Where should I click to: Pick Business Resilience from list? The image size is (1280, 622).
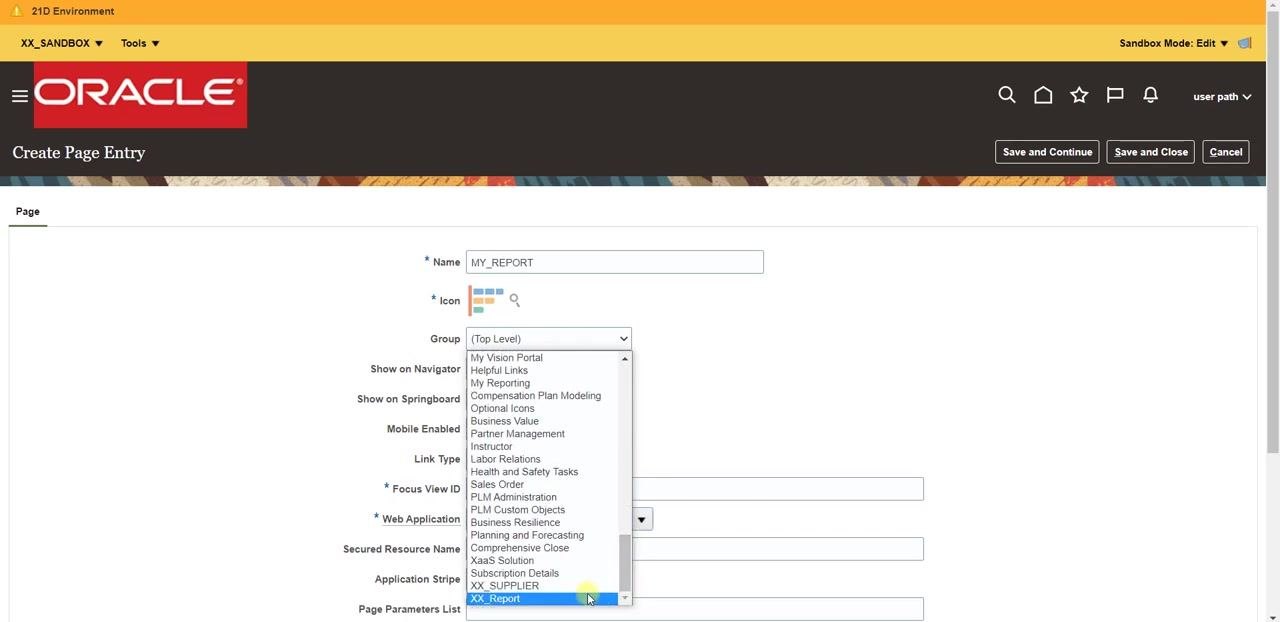tap(543, 523)
